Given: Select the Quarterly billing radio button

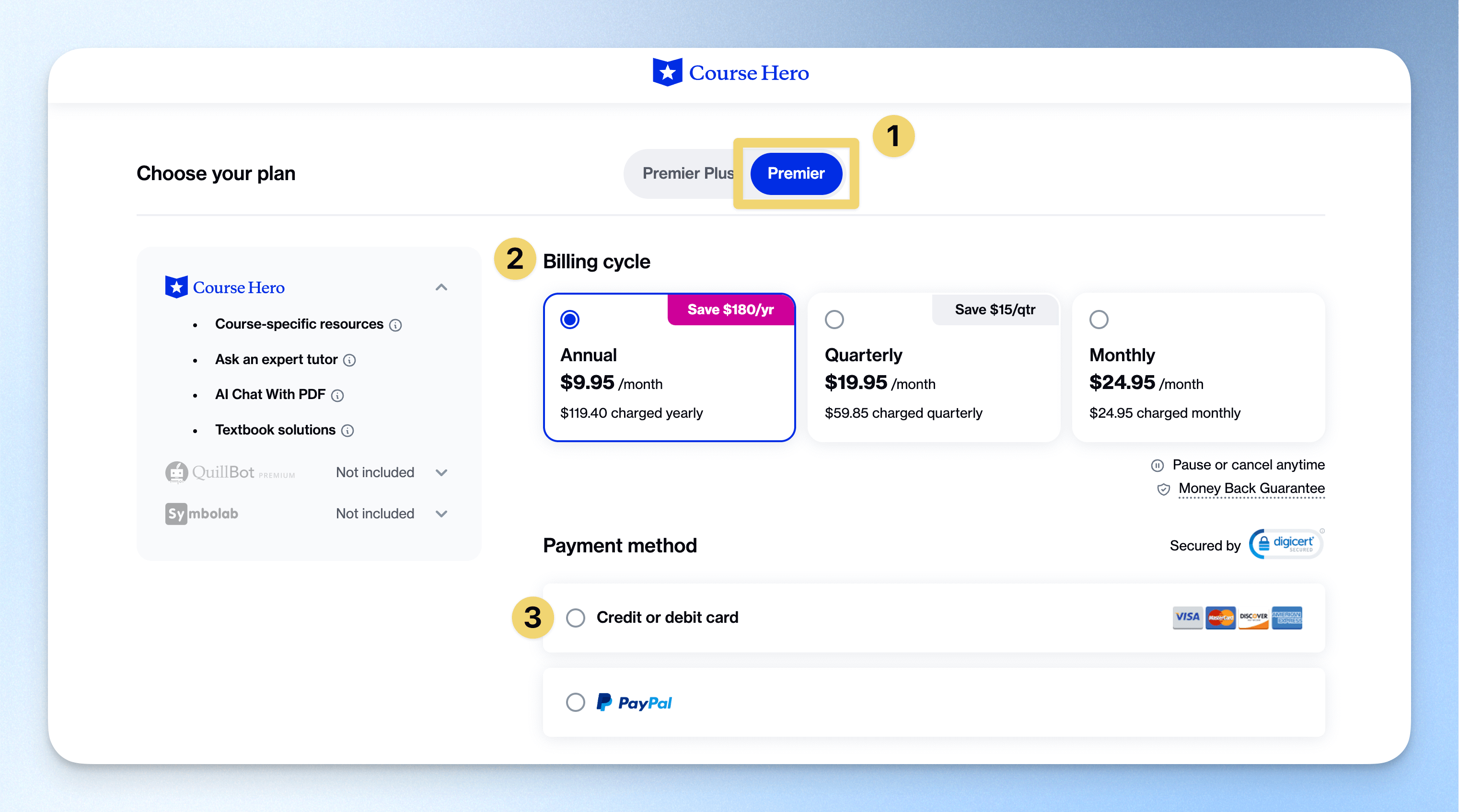Looking at the screenshot, I should 834,320.
